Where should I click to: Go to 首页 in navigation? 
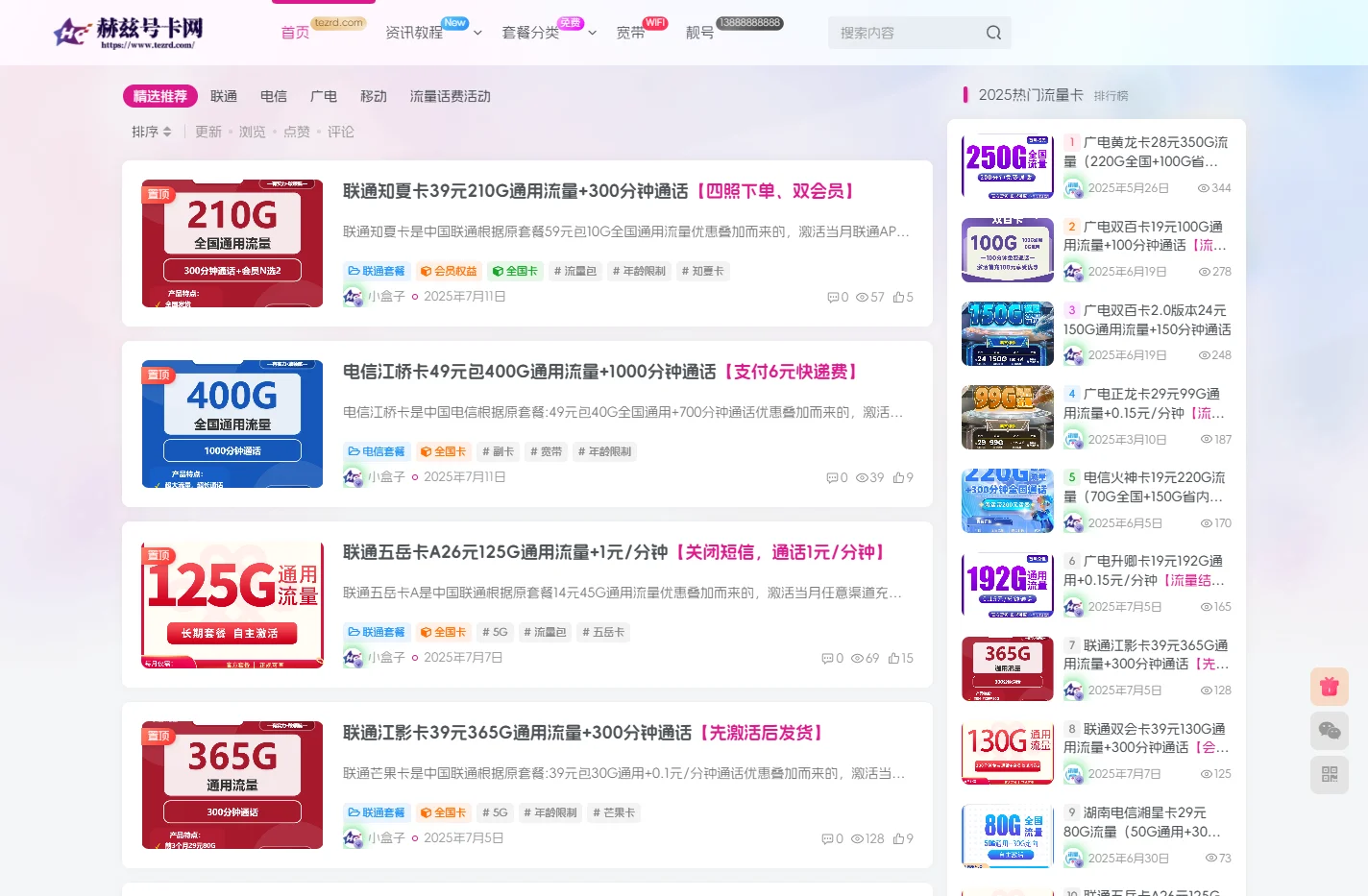[x=295, y=33]
